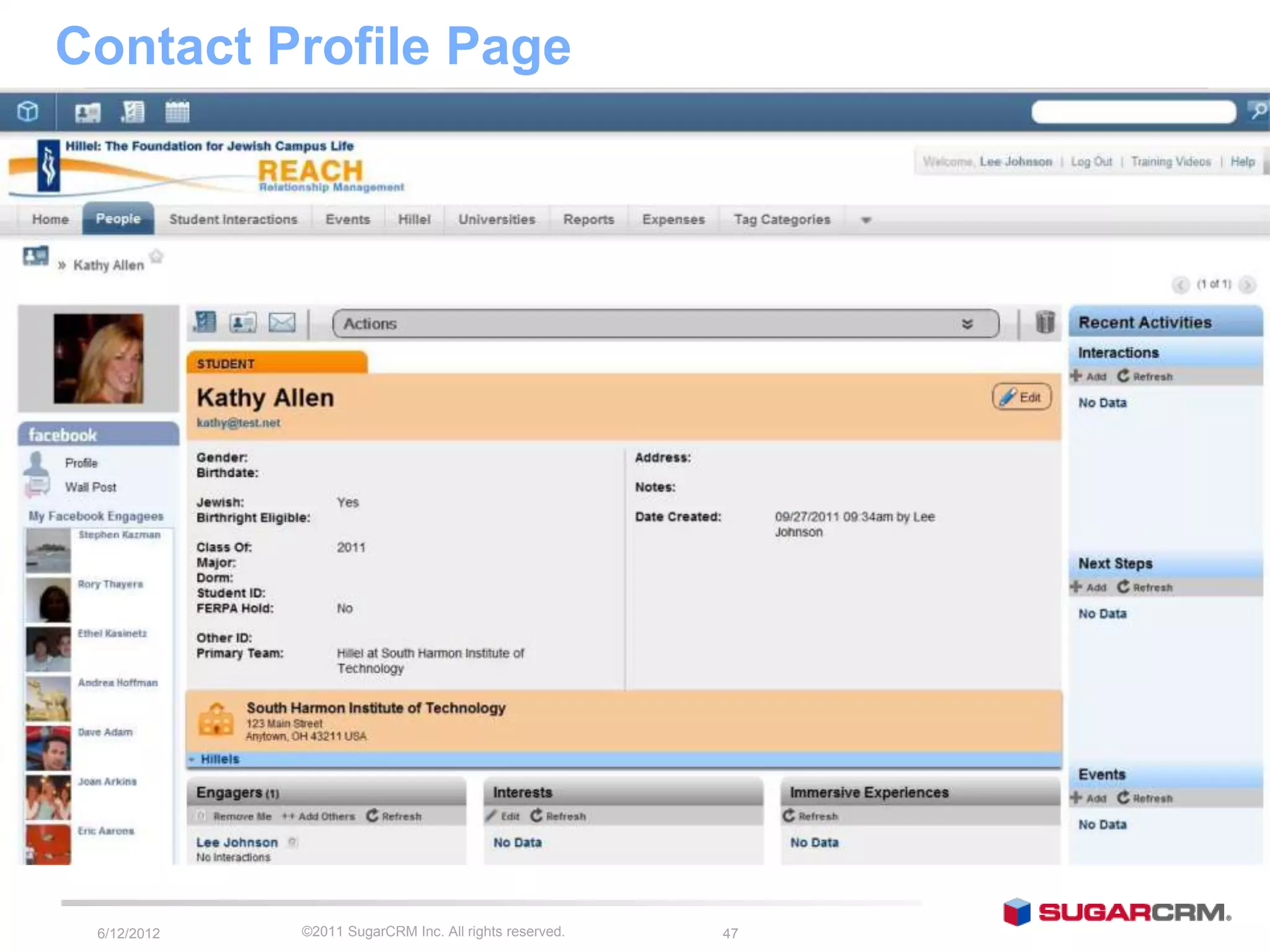
Task: Open the notes sheet icon in top bar
Action: 133,112
